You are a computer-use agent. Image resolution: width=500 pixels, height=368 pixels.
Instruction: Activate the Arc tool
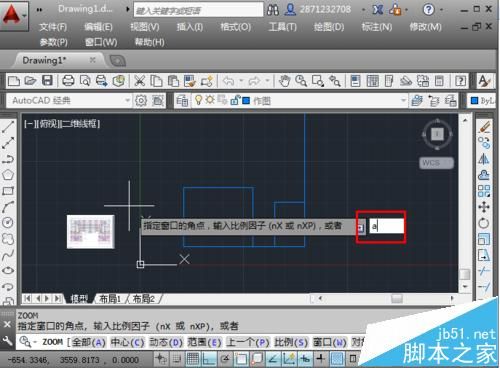coord(8,207)
